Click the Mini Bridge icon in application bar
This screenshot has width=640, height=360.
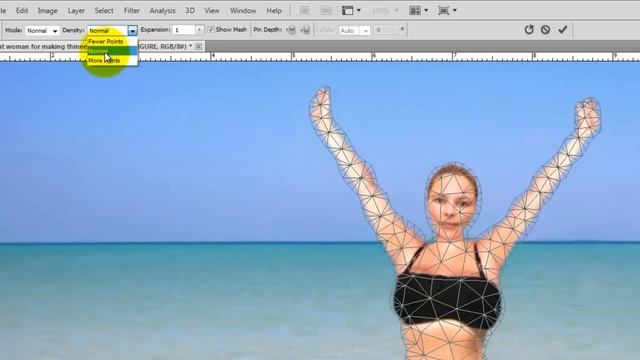click(326, 11)
